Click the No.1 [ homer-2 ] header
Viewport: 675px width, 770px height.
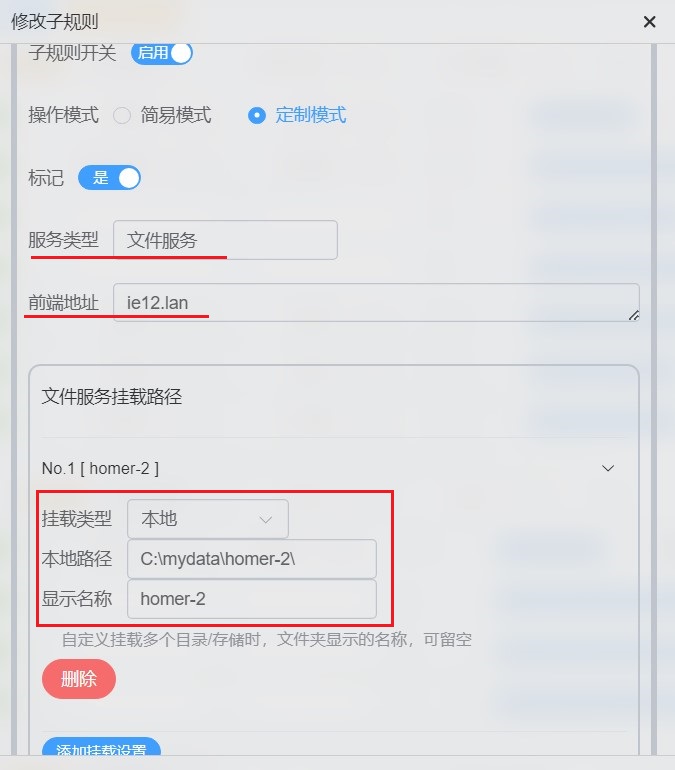(x=100, y=468)
